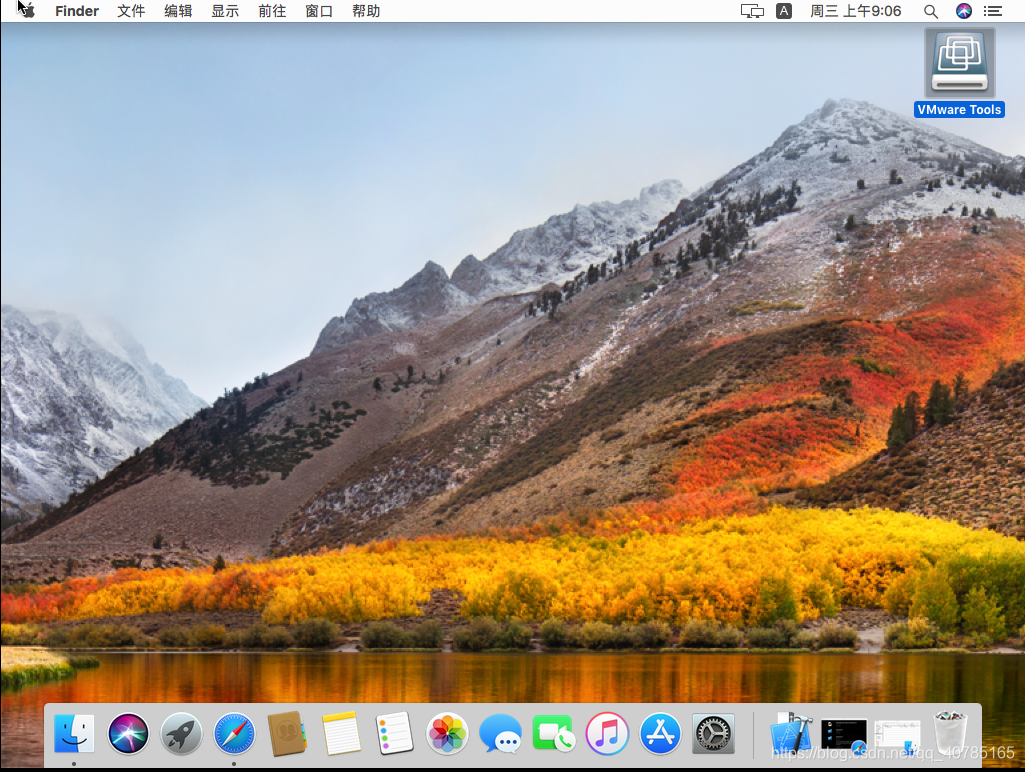This screenshot has width=1025, height=772.
Task: Open System Preferences gear icon
Action: click(x=713, y=733)
